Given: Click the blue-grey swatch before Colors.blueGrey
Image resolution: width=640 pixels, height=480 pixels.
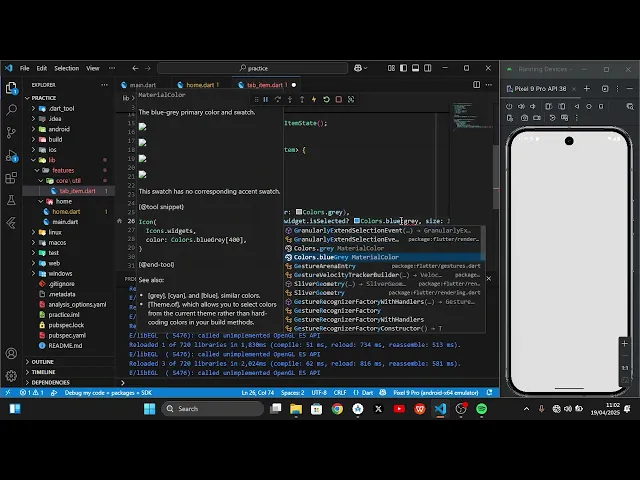Looking at the screenshot, I should pos(357,221).
